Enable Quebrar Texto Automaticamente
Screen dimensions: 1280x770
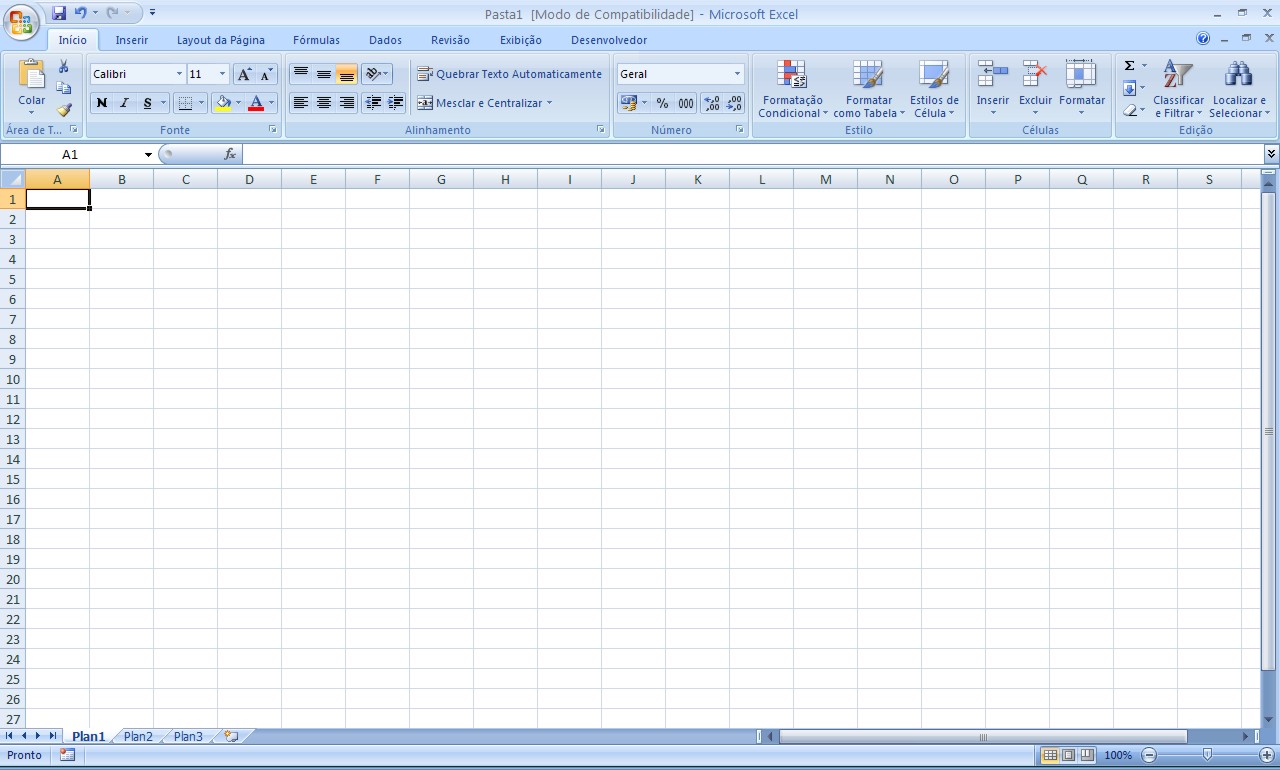click(510, 73)
